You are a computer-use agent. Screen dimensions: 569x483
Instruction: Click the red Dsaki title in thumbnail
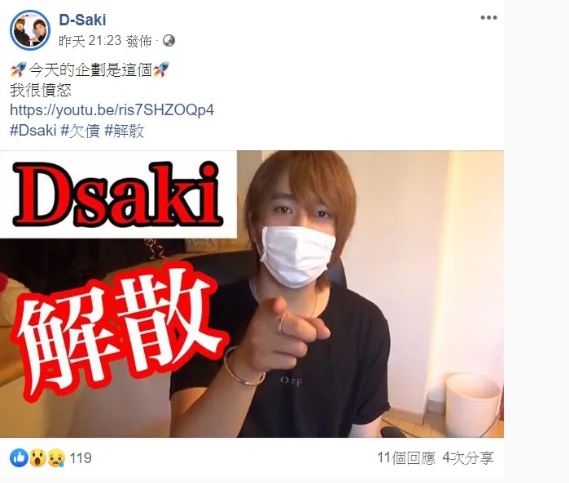[x=117, y=194]
